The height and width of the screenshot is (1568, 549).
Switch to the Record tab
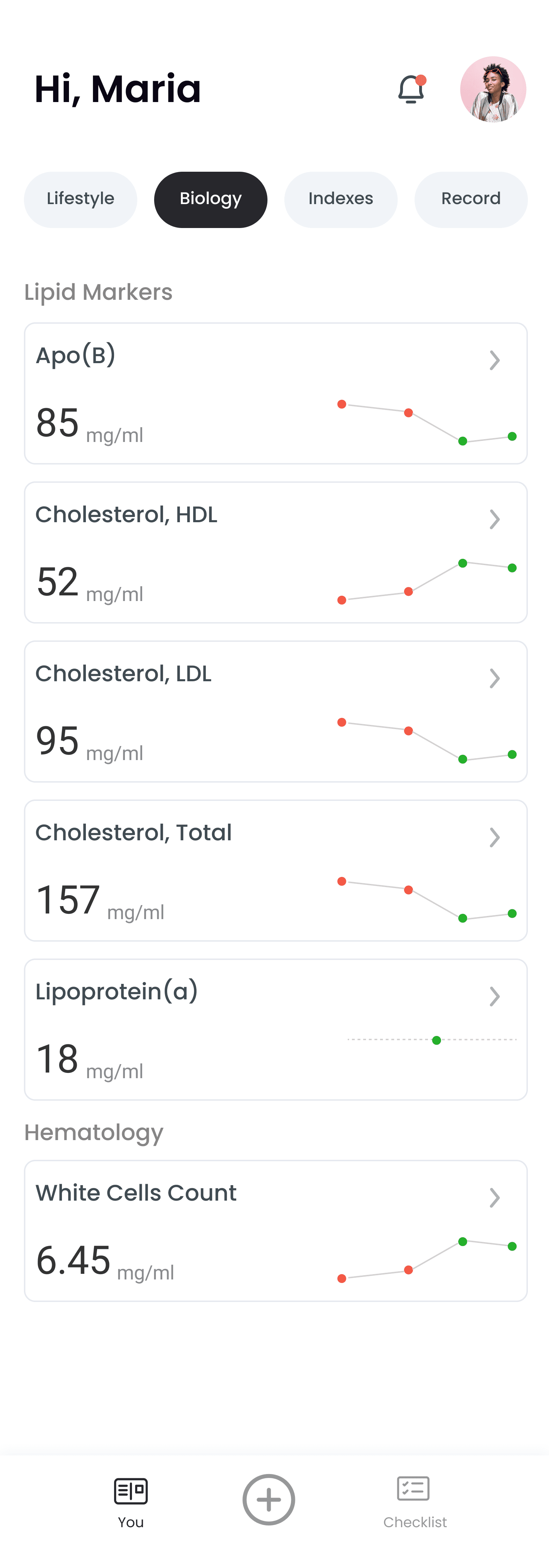click(471, 199)
